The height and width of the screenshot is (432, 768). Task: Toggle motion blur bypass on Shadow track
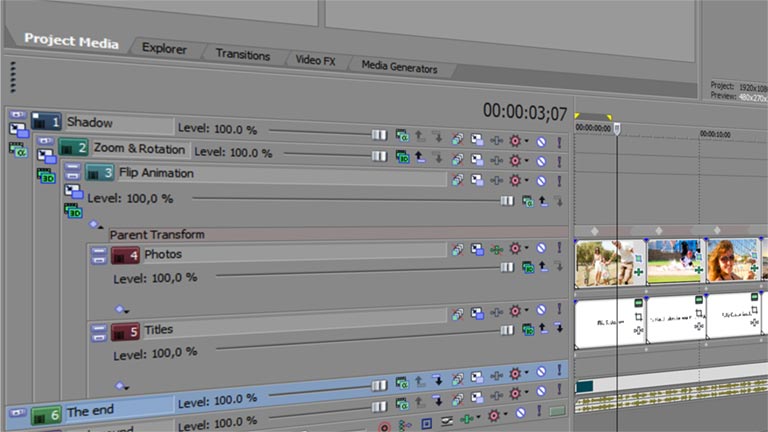[x=457, y=139]
